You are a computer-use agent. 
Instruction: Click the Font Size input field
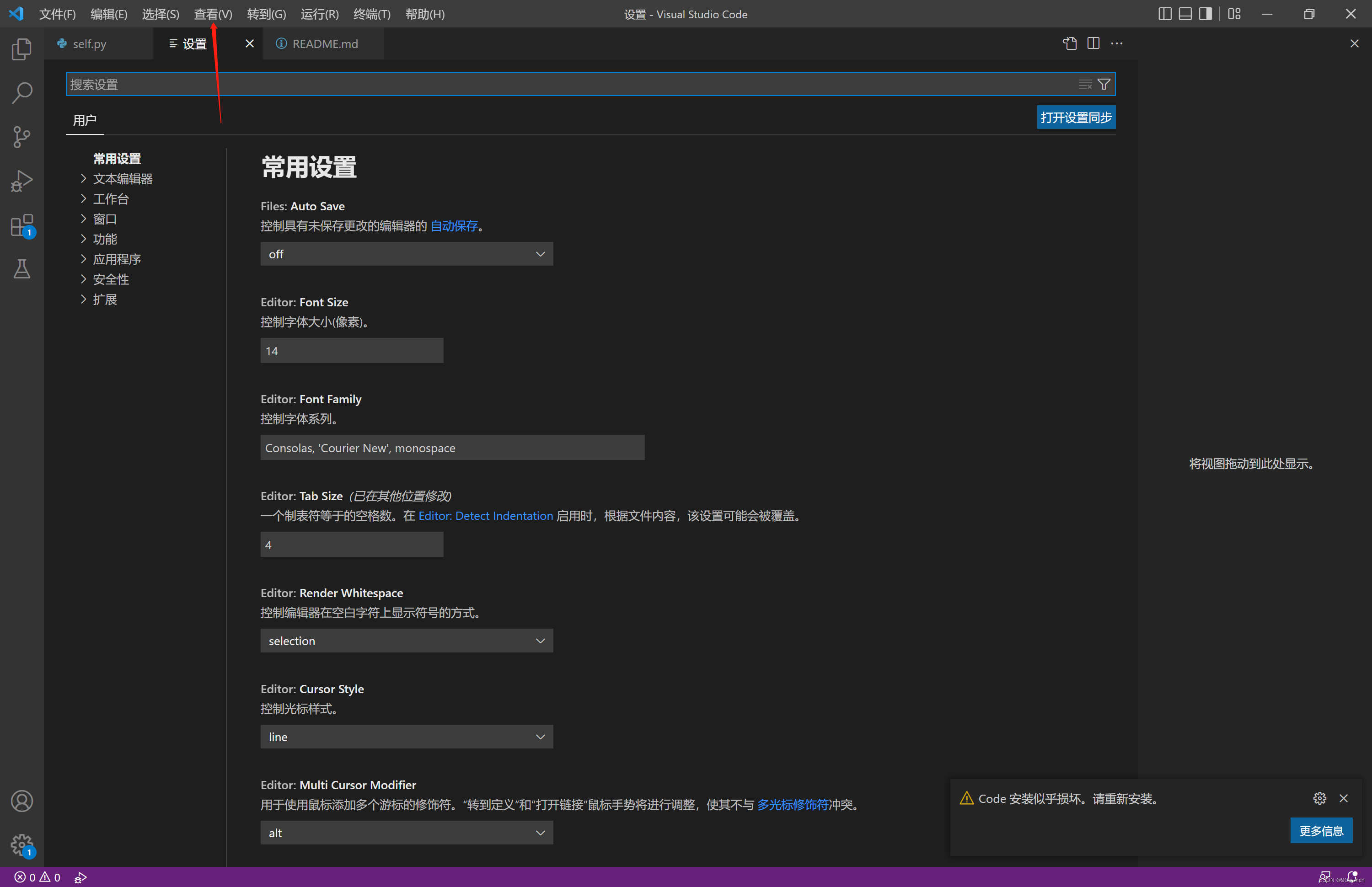coord(351,351)
